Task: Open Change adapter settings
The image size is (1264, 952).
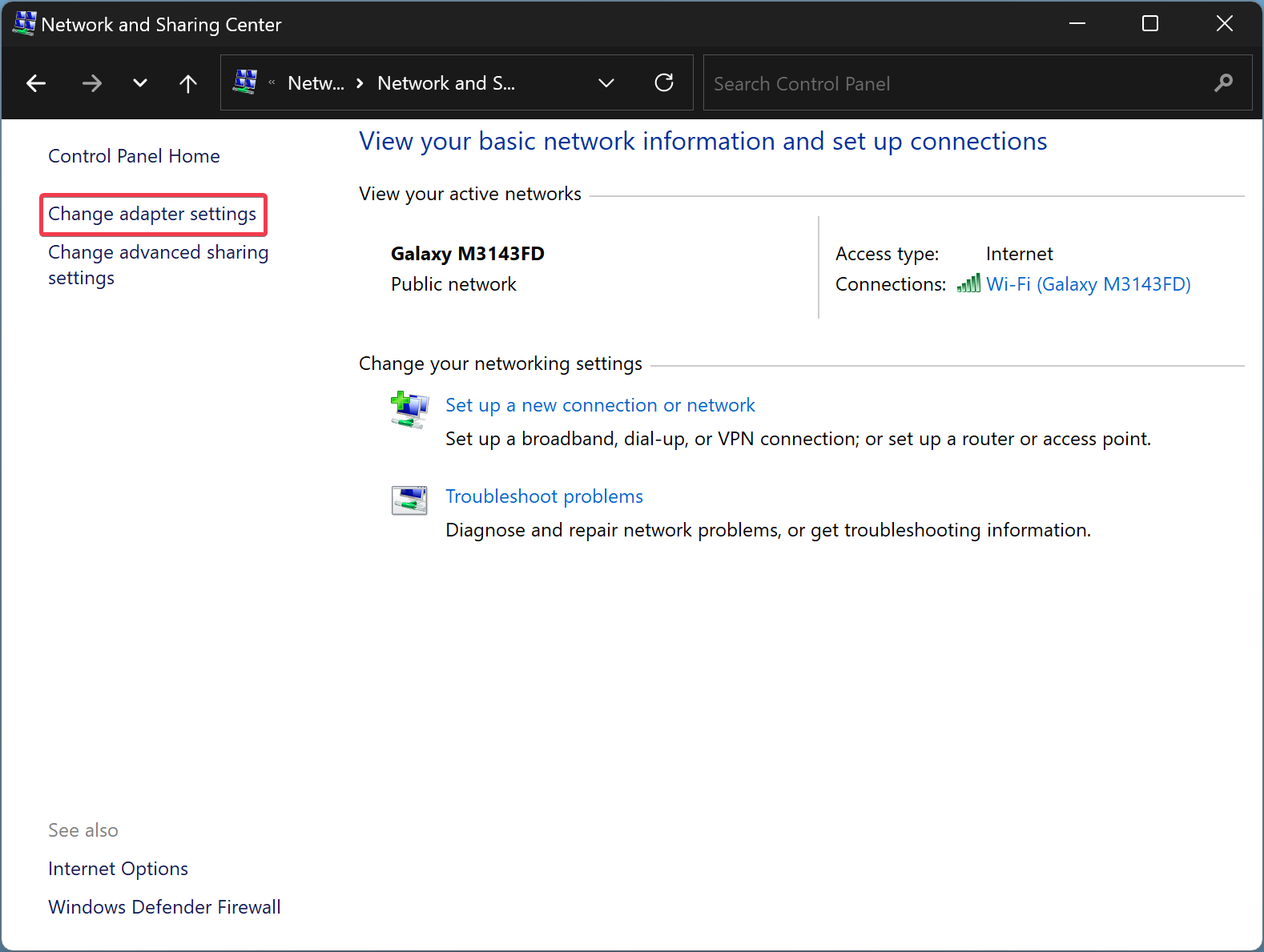Action: pyautogui.click(x=152, y=214)
